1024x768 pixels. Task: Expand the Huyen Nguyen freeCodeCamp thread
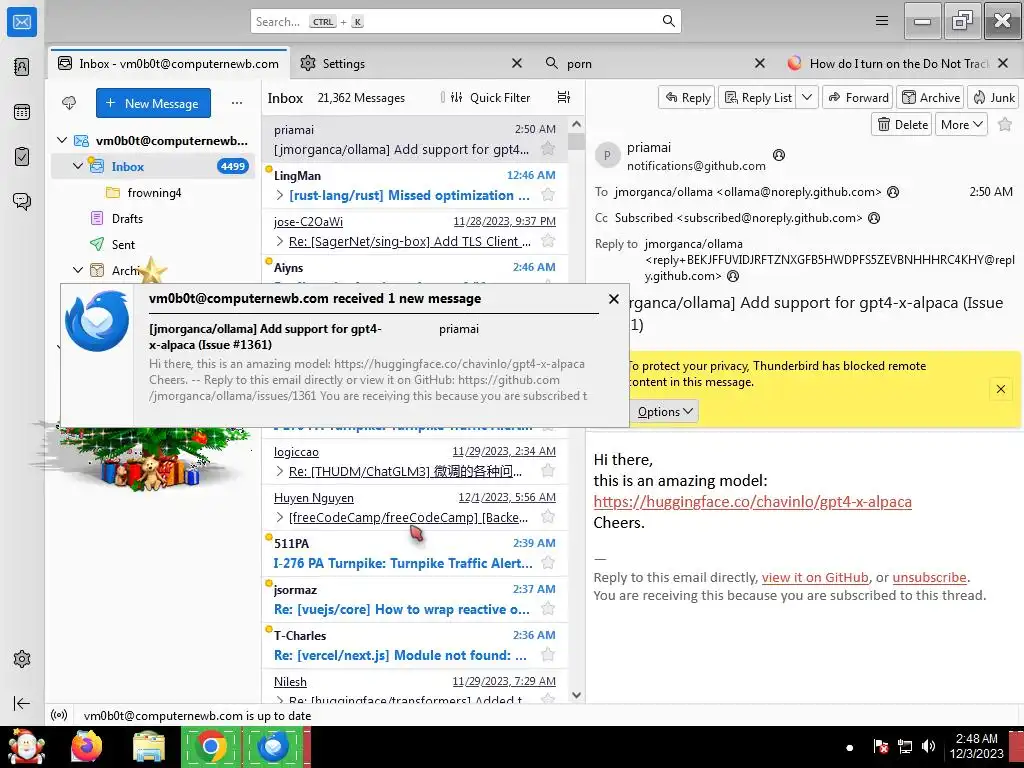click(x=280, y=517)
